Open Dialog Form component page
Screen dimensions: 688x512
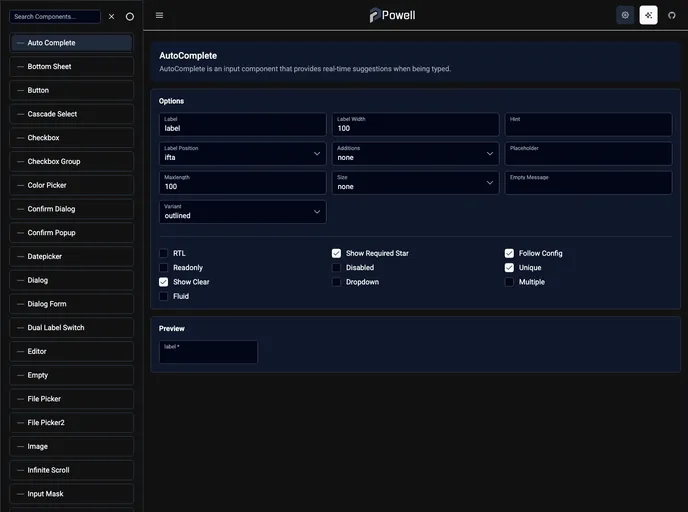pos(72,304)
